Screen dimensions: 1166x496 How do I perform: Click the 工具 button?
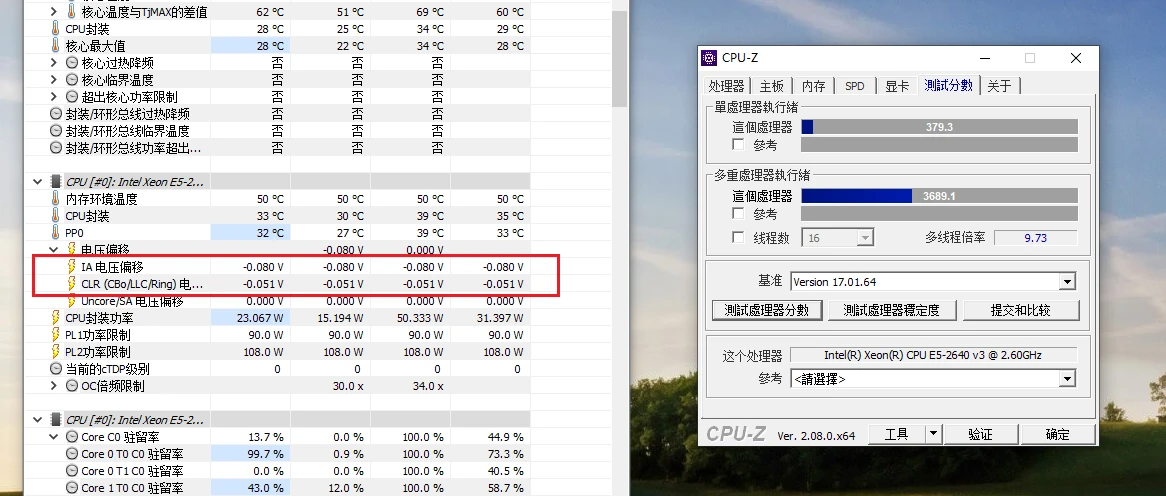[x=896, y=434]
